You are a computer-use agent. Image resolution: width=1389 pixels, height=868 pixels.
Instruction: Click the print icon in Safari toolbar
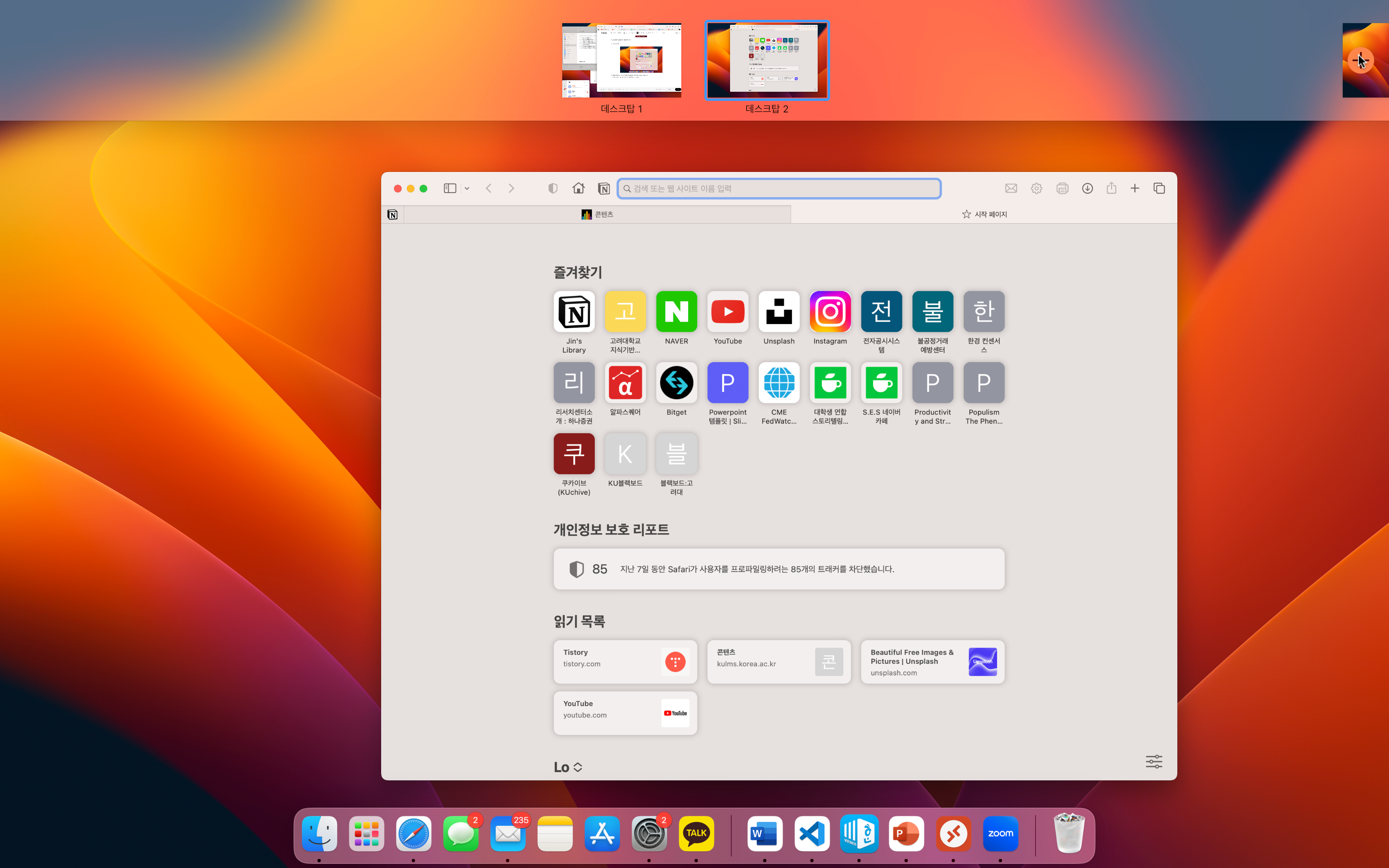click(x=1062, y=188)
